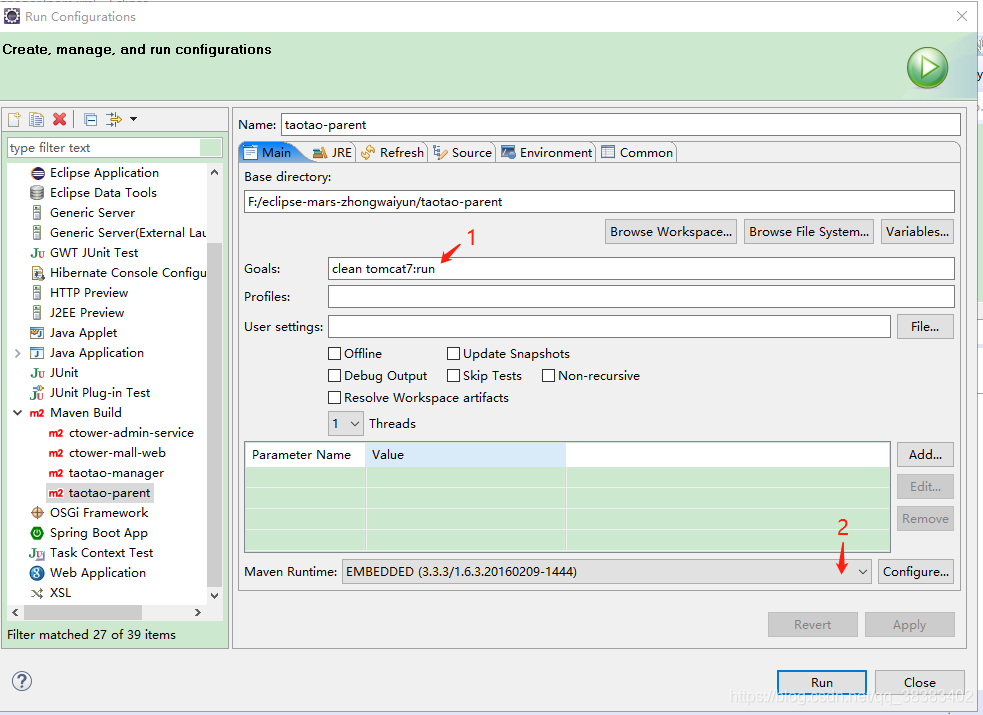Viewport: 983px width, 715px height.
Task: Click the Duplicate launch configuration icon
Action: (x=36, y=119)
